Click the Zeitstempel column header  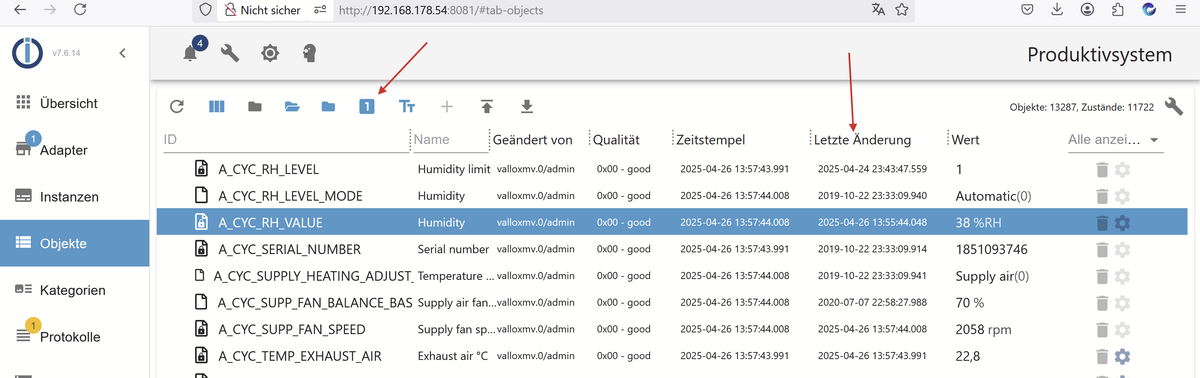[711, 140]
